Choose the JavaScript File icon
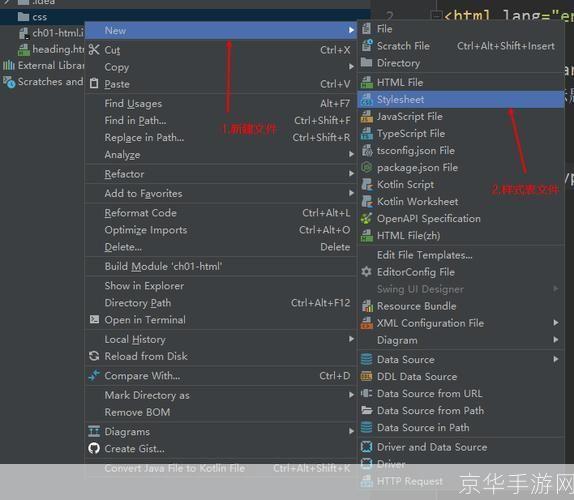The width and height of the screenshot is (574, 500). [x=366, y=116]
